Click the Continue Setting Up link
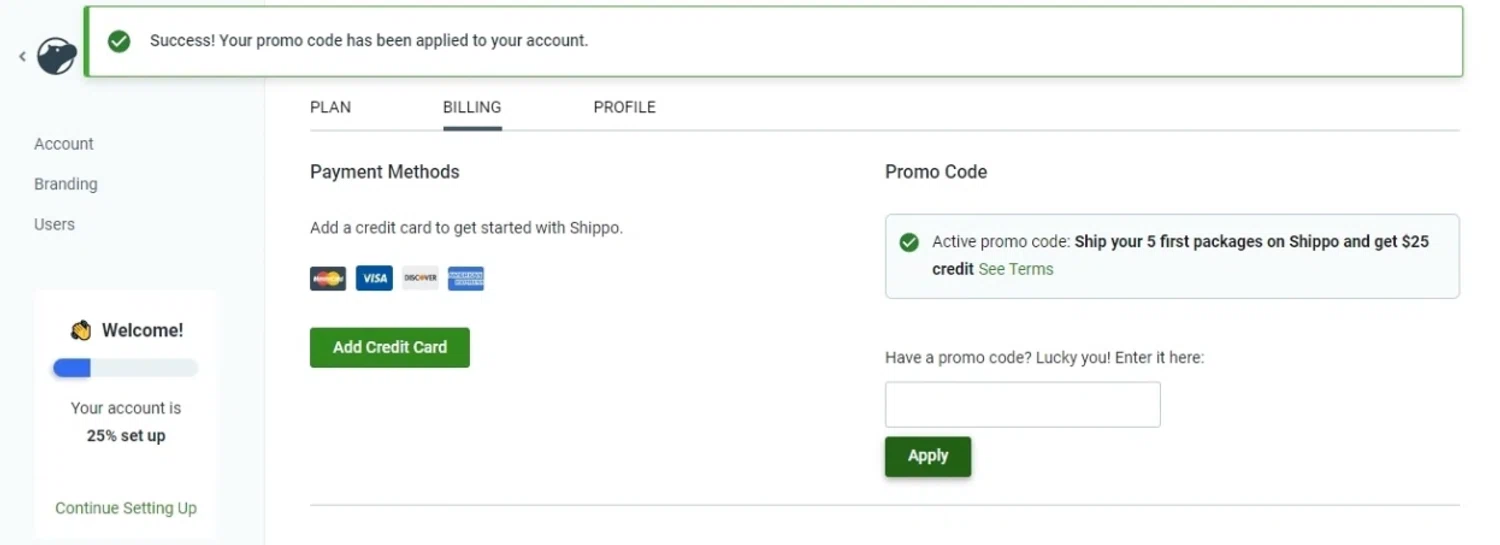The image size is (1500, 545). coord(126,508)
